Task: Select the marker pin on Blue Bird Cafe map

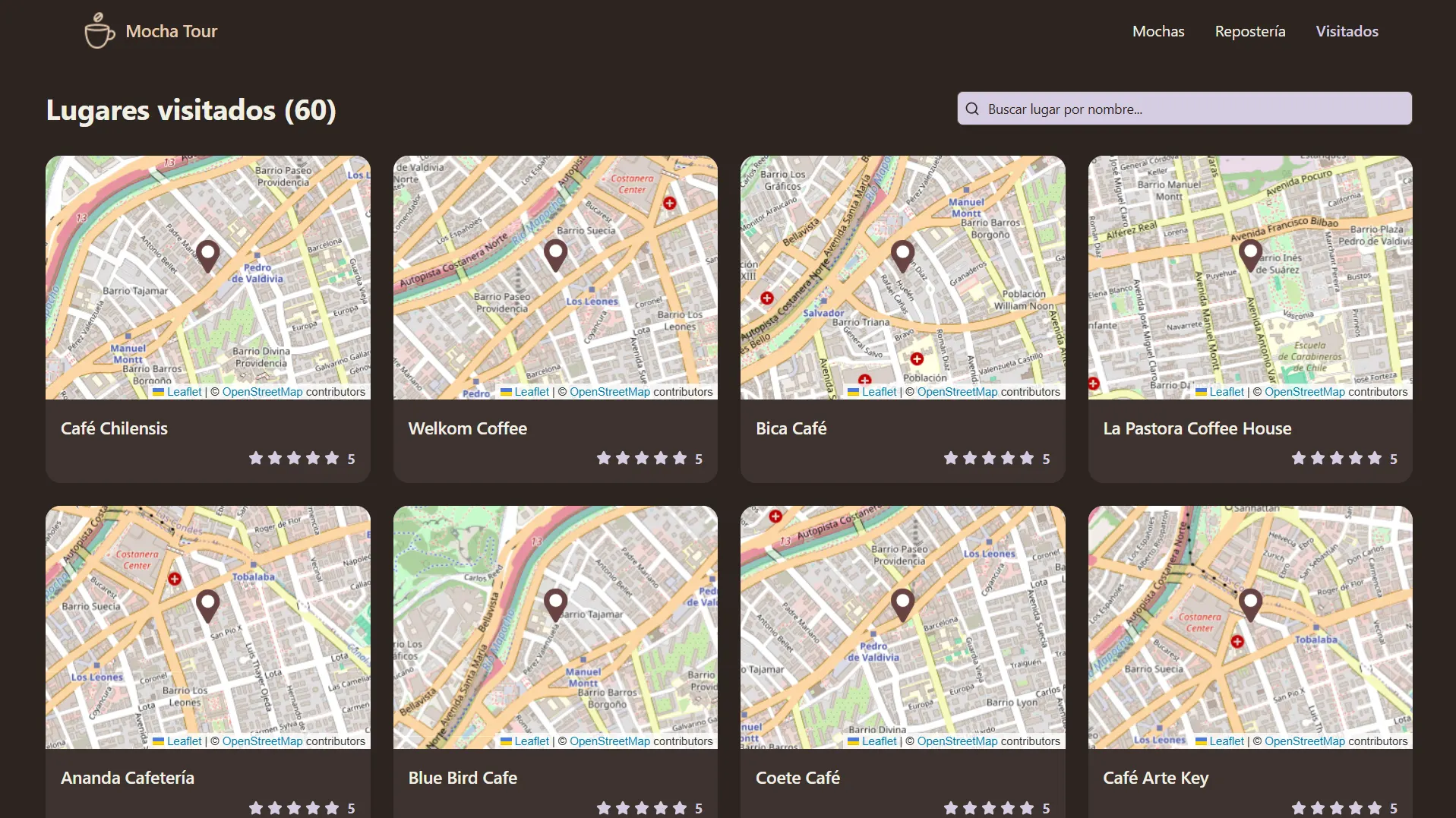Action: tap(556, 606)
